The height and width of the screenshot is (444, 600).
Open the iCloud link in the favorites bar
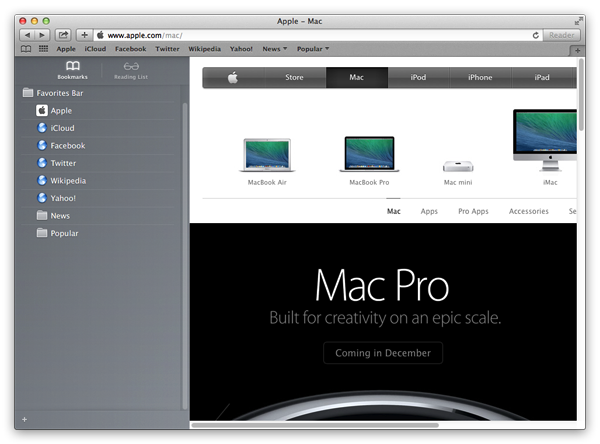(95, 49)
